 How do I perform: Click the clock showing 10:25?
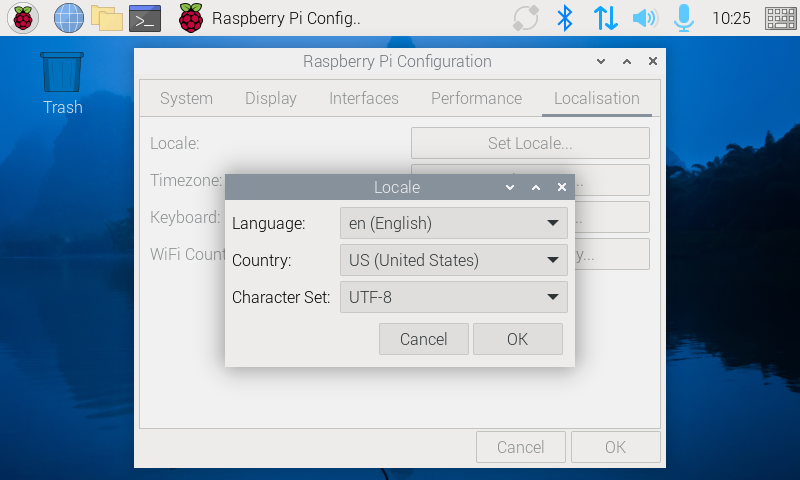(x=731, y=18)
